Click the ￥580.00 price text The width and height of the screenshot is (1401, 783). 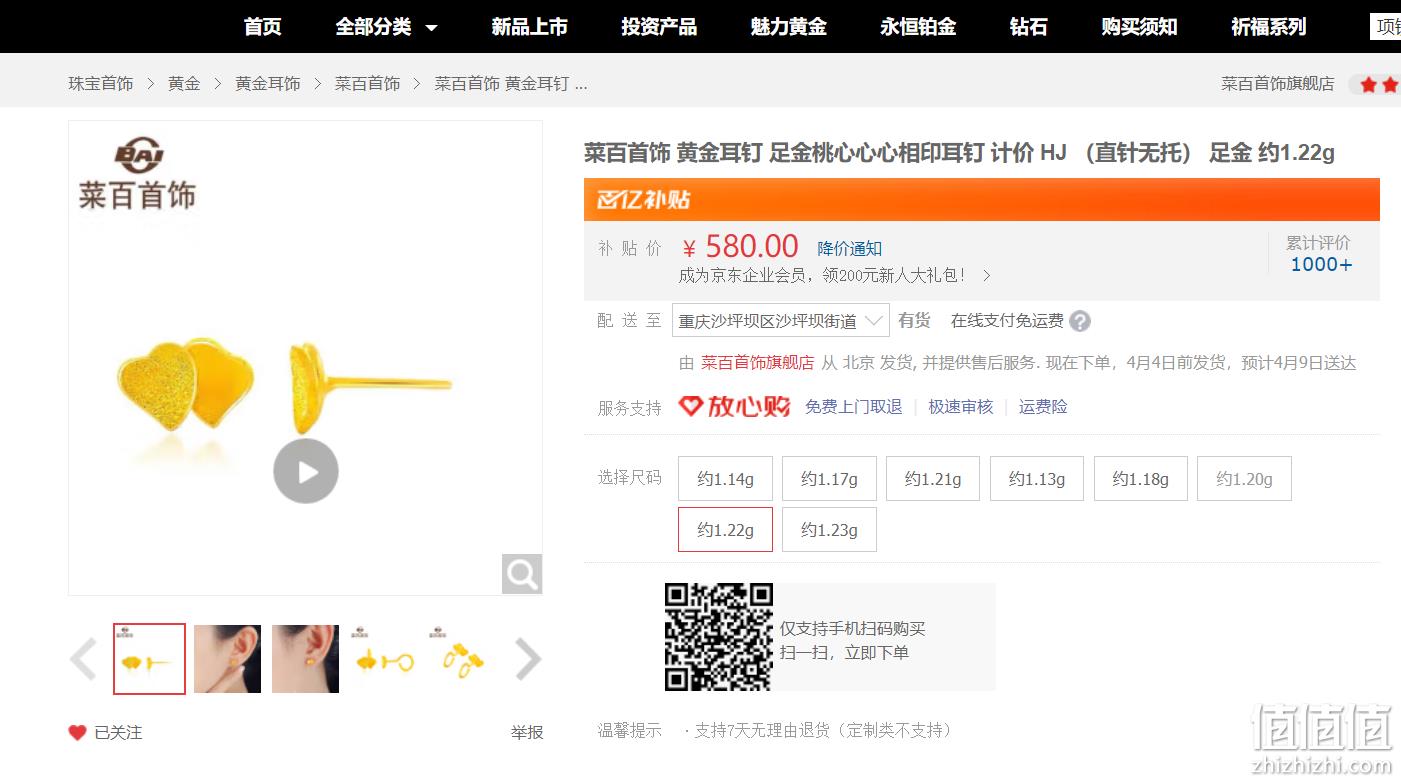[740, 246]
